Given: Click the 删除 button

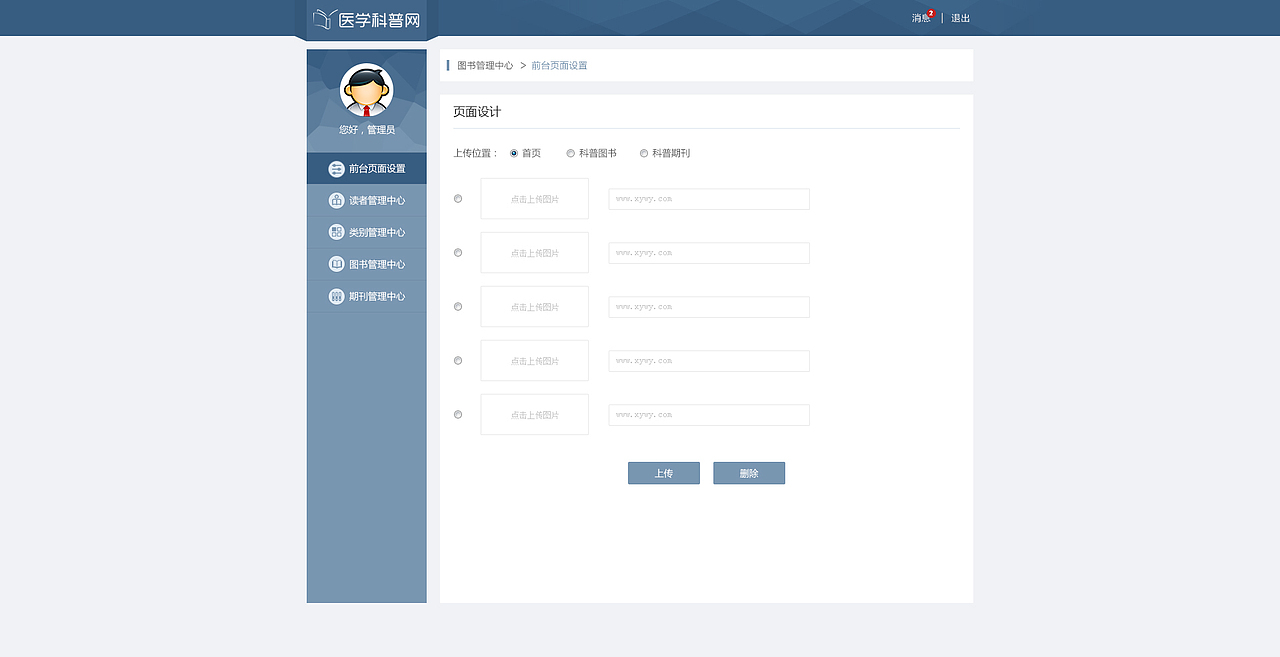Looking at the screenshot, I should tap(748, 472).
